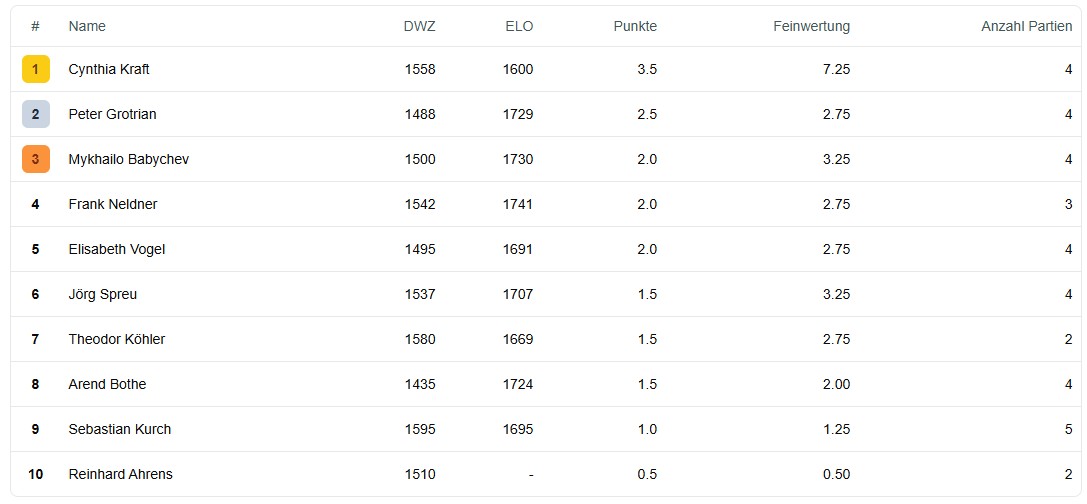Screen dimensions: 1087x504
Task: Sort by the DWZ column header
Action: [419, 26]
